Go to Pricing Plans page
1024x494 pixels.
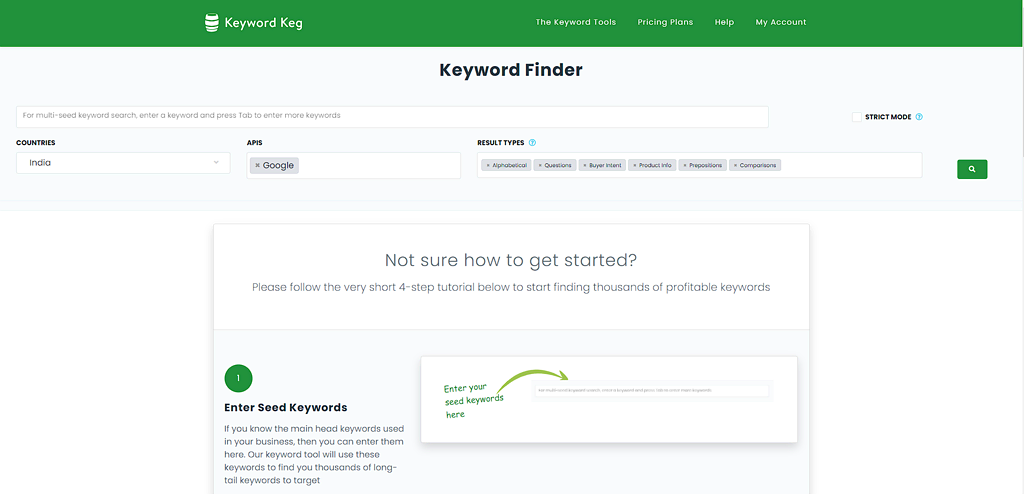pos(665,22)
